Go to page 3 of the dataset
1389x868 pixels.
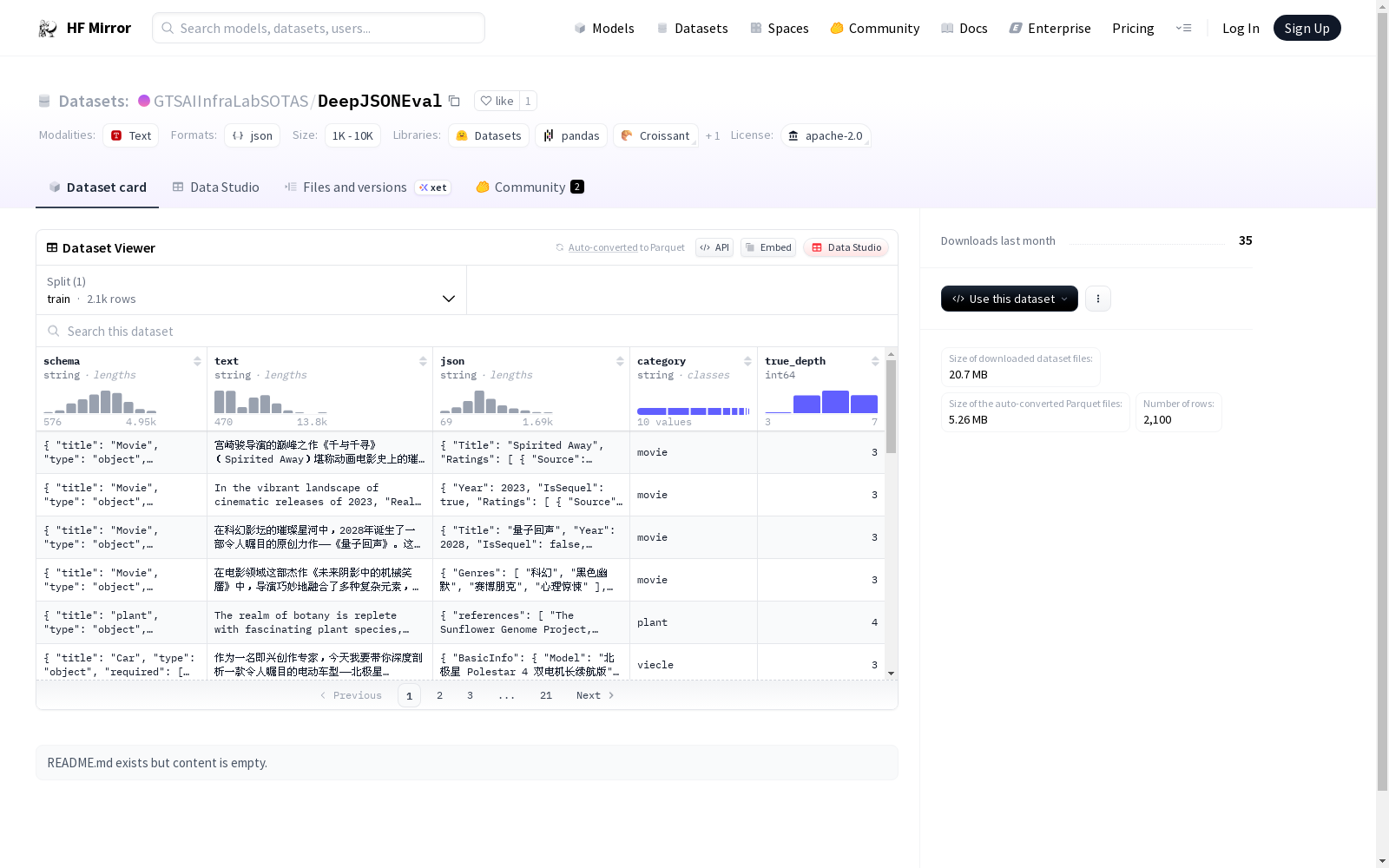pyautogui.click(x=470, y=695)
